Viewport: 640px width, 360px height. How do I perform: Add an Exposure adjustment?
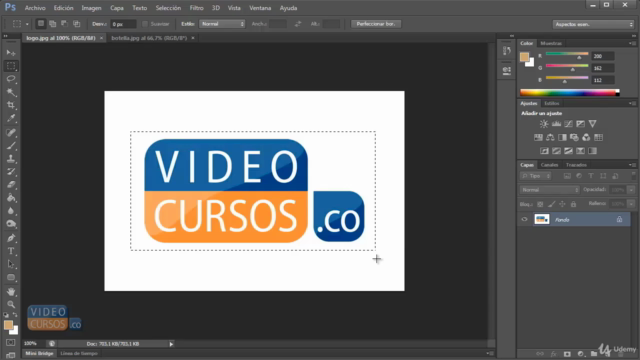click(x=580, y=124)
